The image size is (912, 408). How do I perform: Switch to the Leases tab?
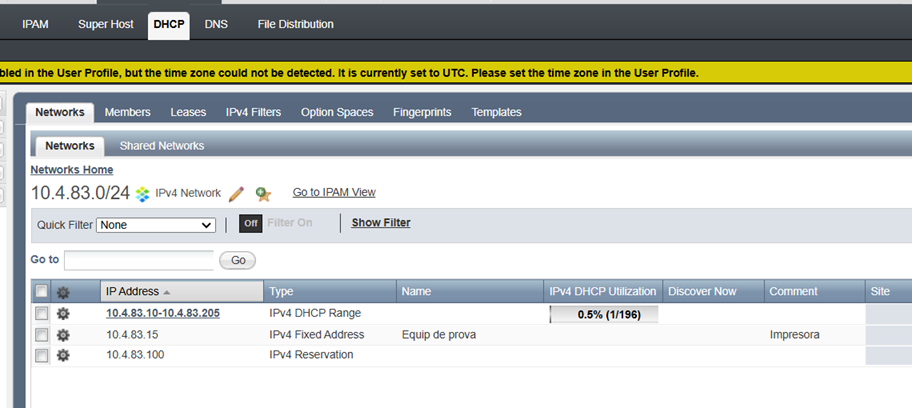[x=188, y=112]
